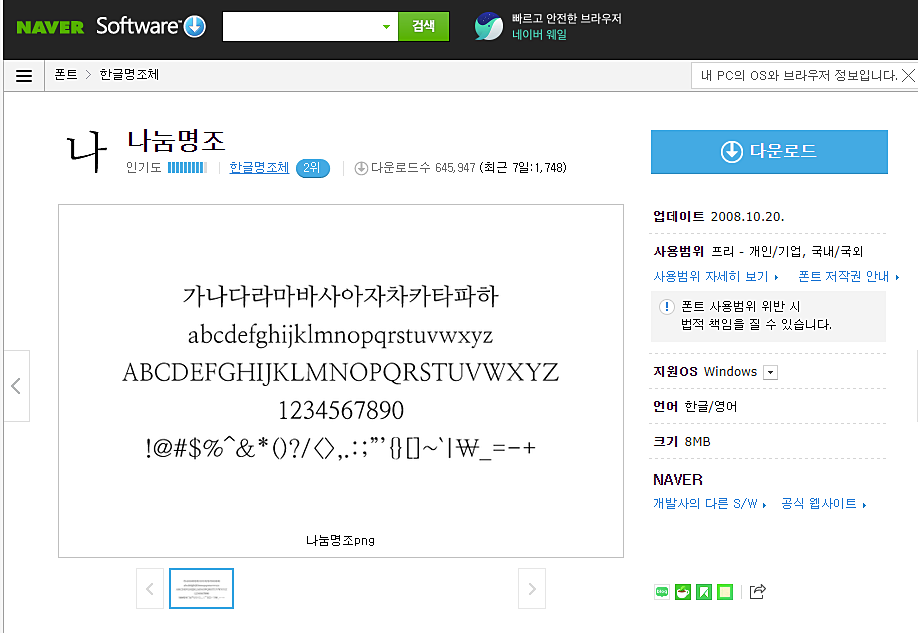Click the 나눔명조 font title

(176, 141)
